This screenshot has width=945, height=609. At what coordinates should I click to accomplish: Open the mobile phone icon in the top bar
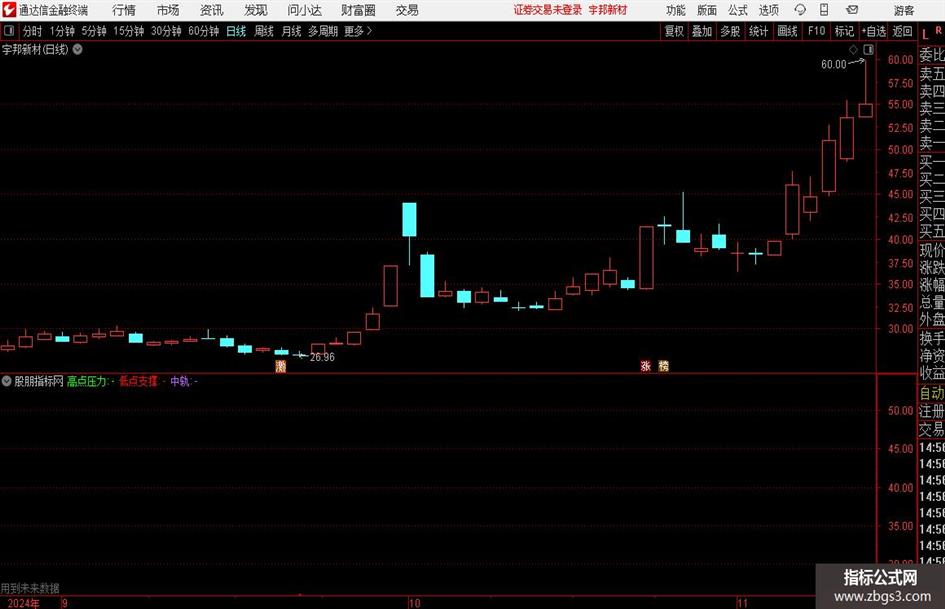coord(824,10)
